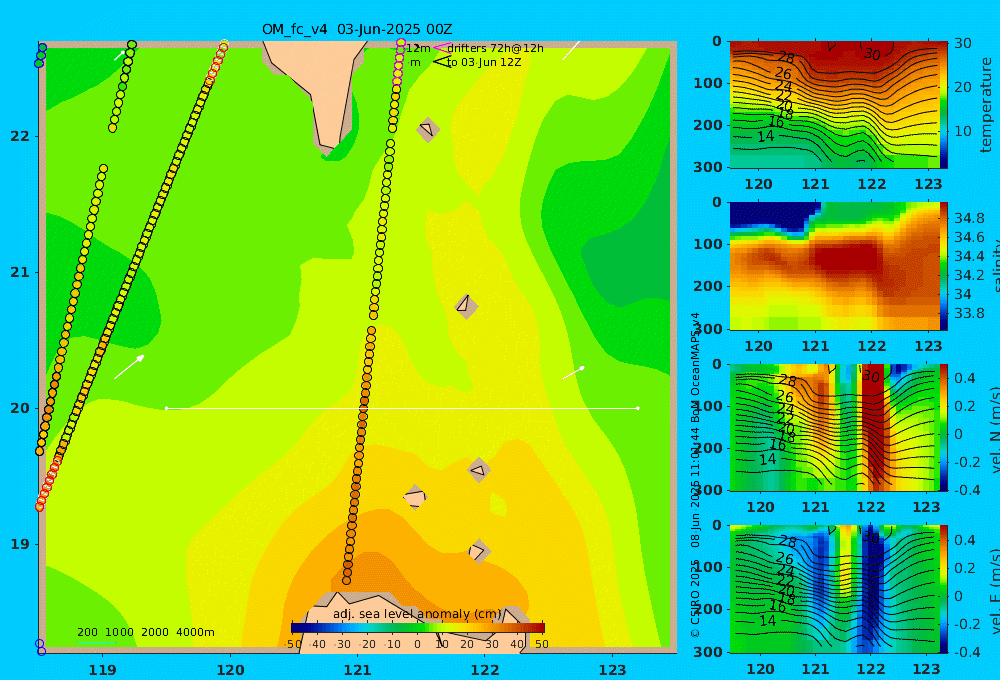
Task: Click the title "OM_fc_v4 03-Jun-2025 00Z"
Action: pyautogui.click(x=357, y=29)
